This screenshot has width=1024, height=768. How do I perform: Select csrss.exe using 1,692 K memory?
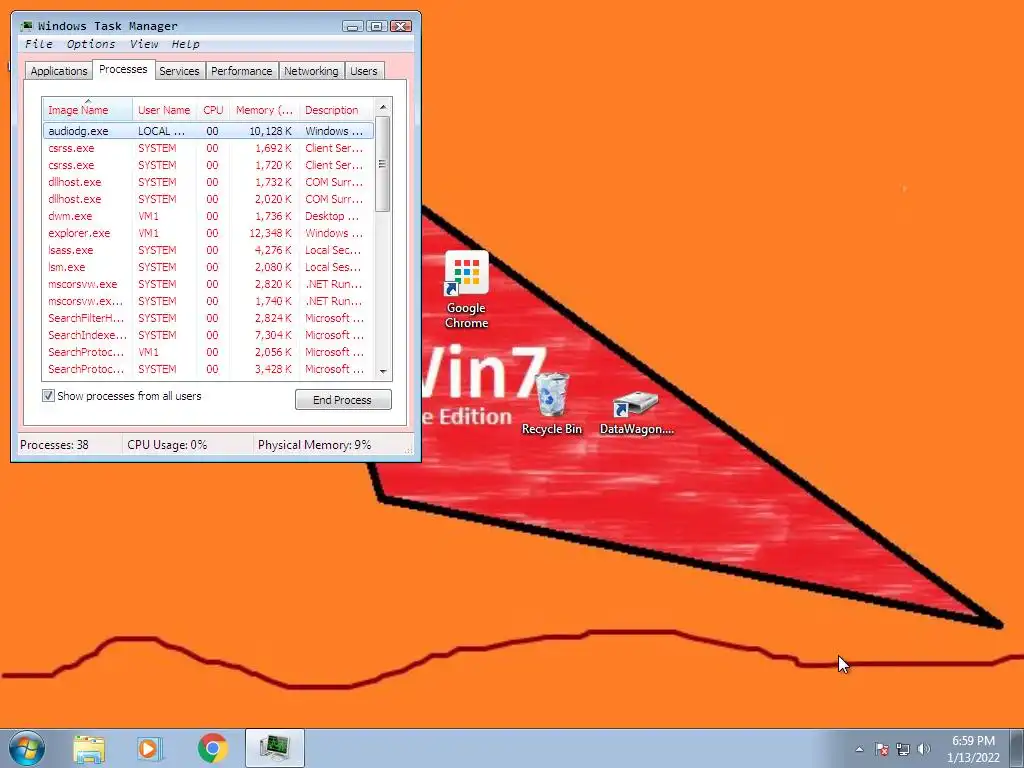coord(208,148)
